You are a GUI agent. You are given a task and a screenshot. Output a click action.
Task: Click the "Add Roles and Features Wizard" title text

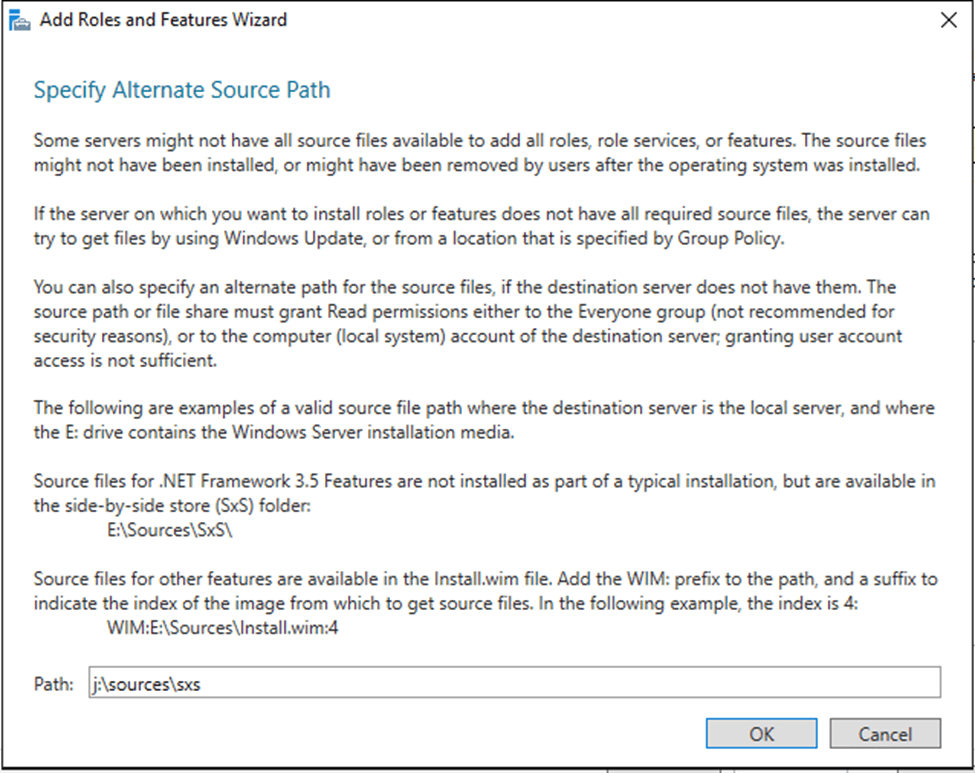[x=163, y=20]
